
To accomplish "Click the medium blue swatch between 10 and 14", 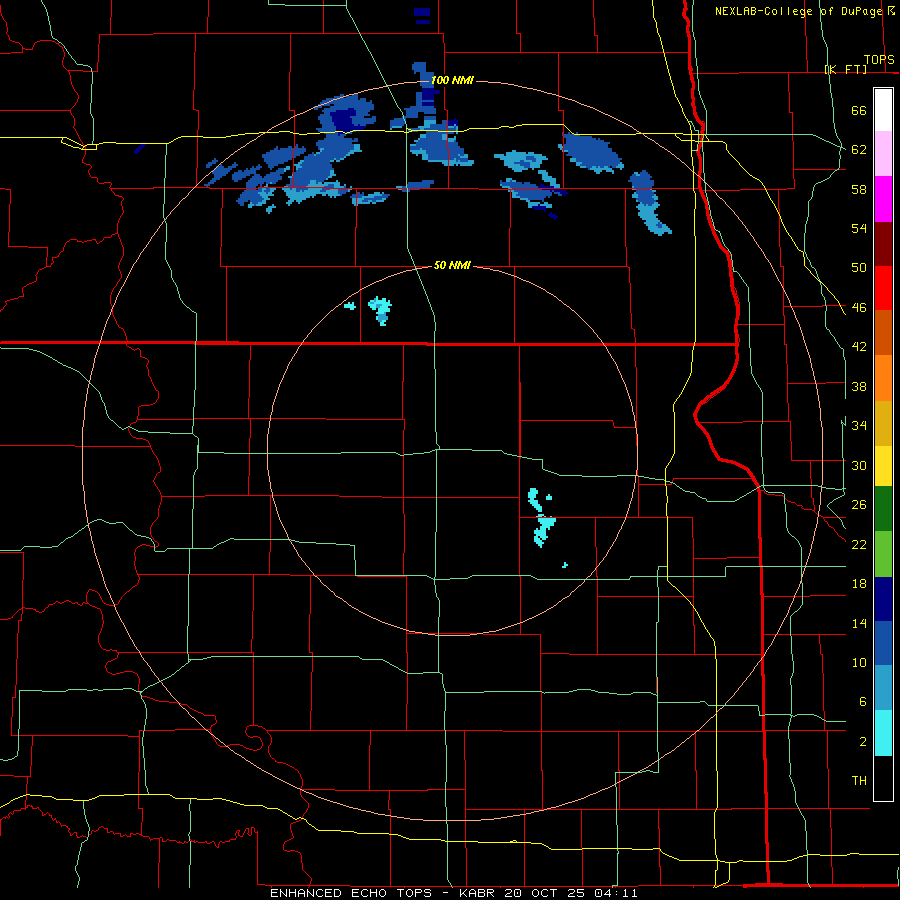I will click(883, 643).
